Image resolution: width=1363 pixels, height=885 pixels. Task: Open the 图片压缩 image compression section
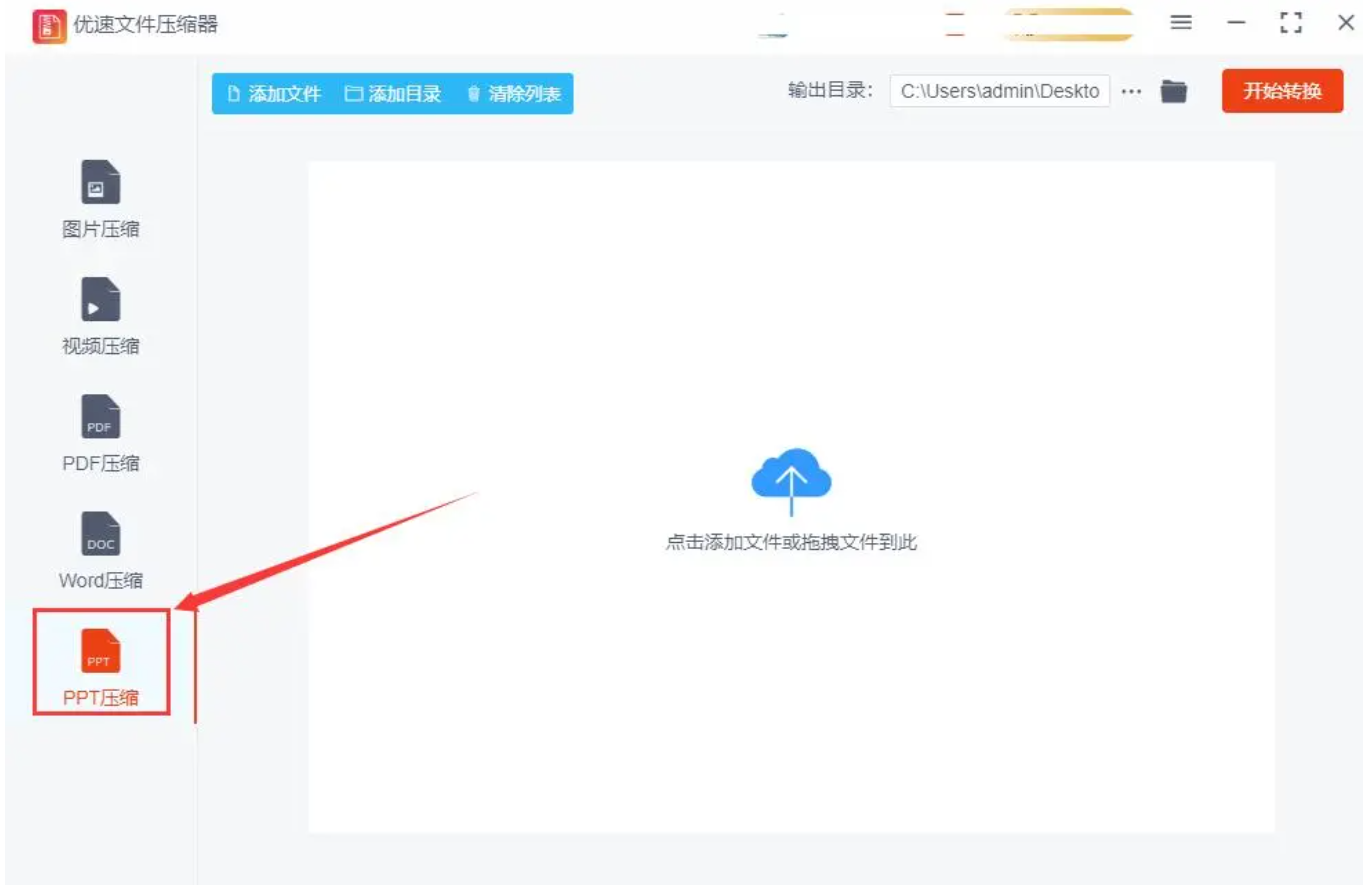coord(100,200)
